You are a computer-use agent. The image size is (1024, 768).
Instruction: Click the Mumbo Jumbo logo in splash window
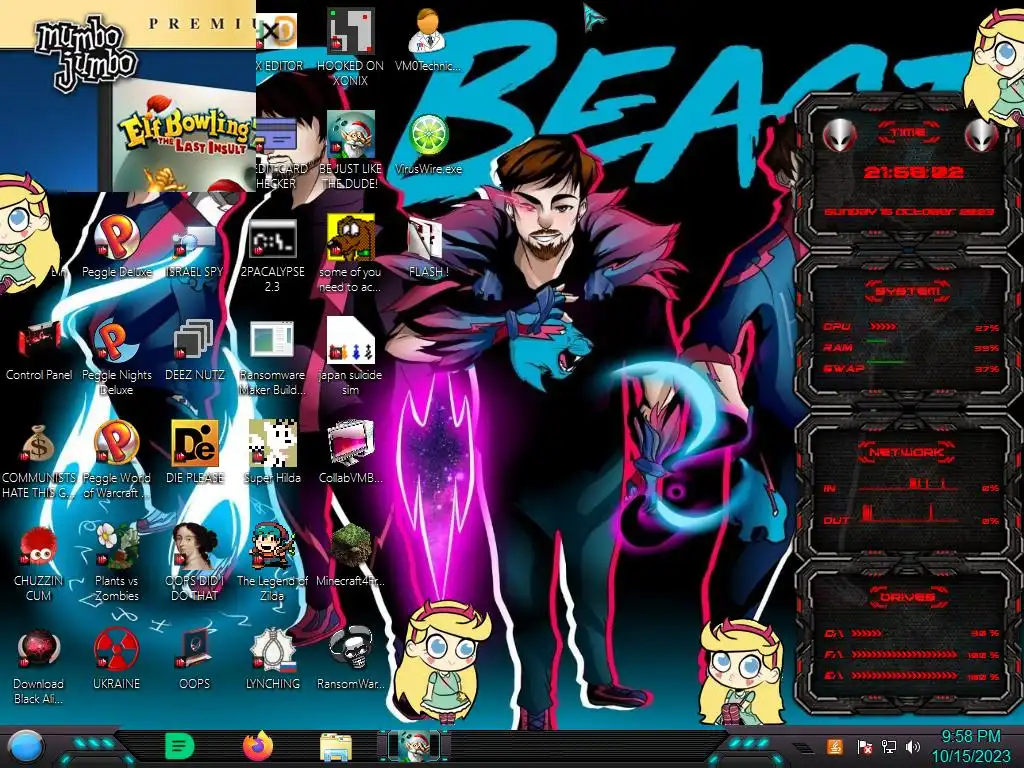[86, 54]
